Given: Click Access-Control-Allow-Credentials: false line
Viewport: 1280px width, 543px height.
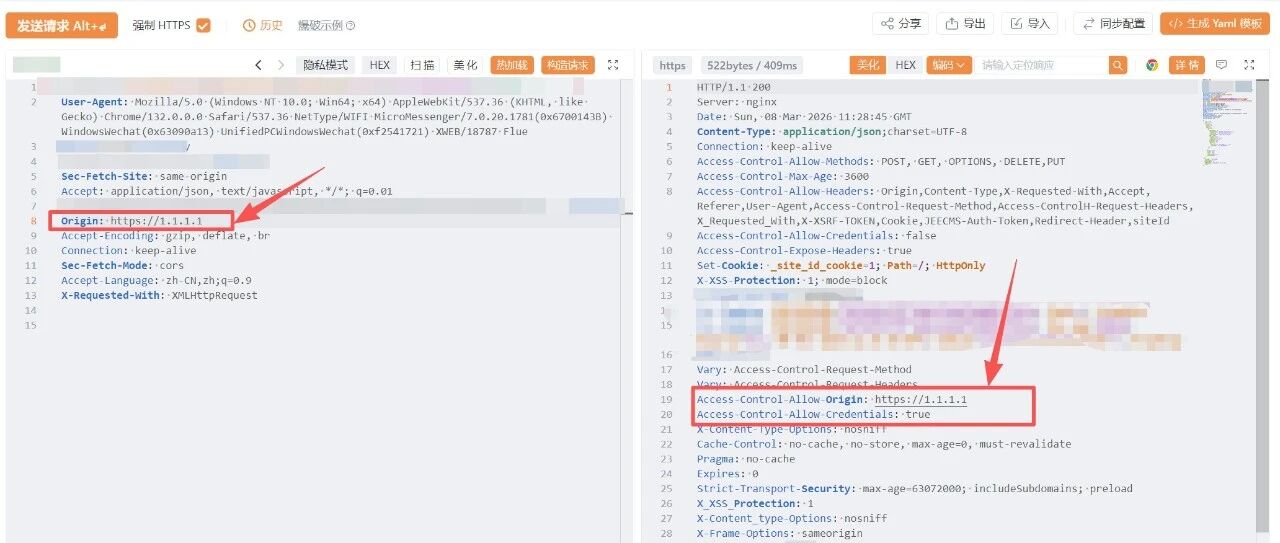Looking at the screenshot, I should click(x=816, y=236).
